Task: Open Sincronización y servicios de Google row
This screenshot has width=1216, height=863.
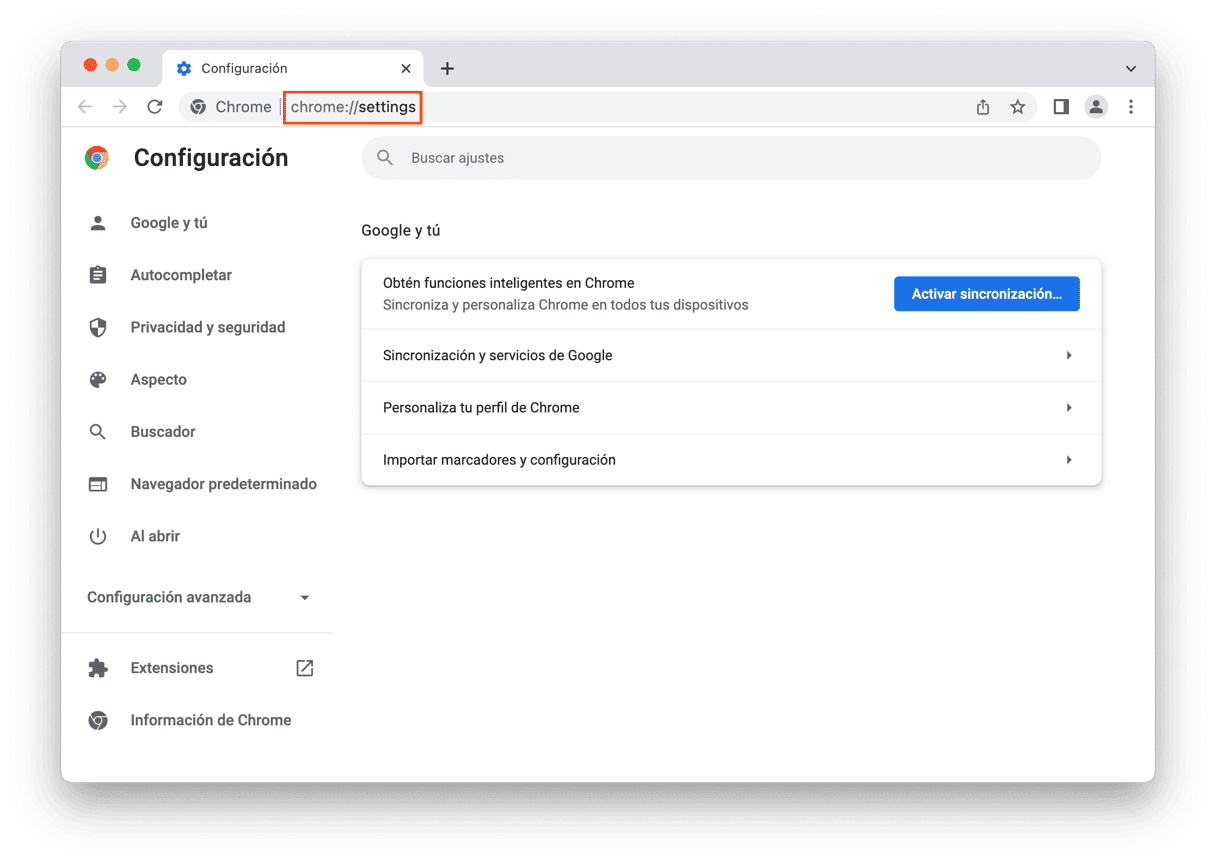Action: pyautogui.click(x=731, y=355)
